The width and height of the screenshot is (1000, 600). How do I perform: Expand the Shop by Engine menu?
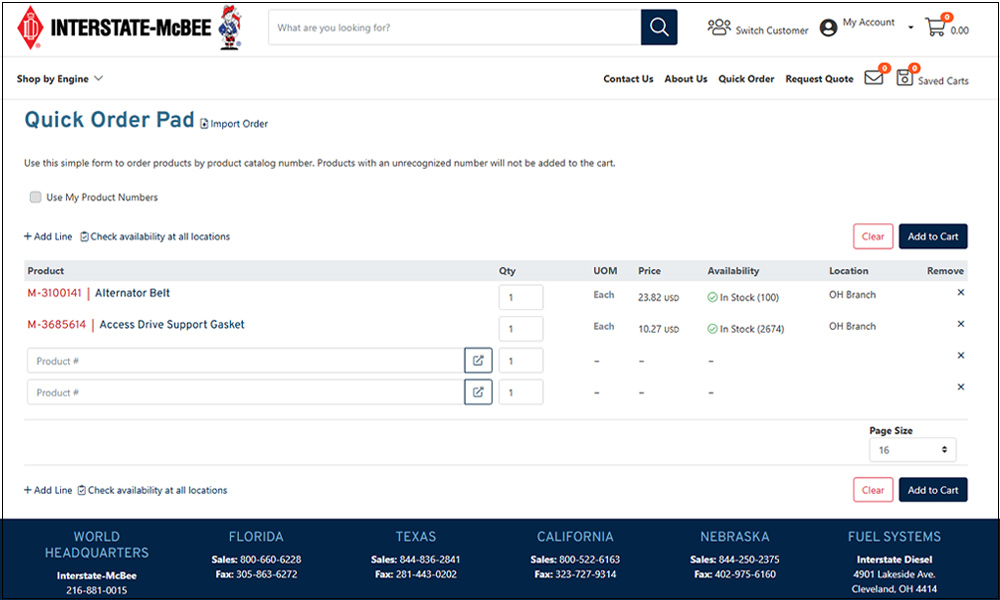[x=59, y=79]
